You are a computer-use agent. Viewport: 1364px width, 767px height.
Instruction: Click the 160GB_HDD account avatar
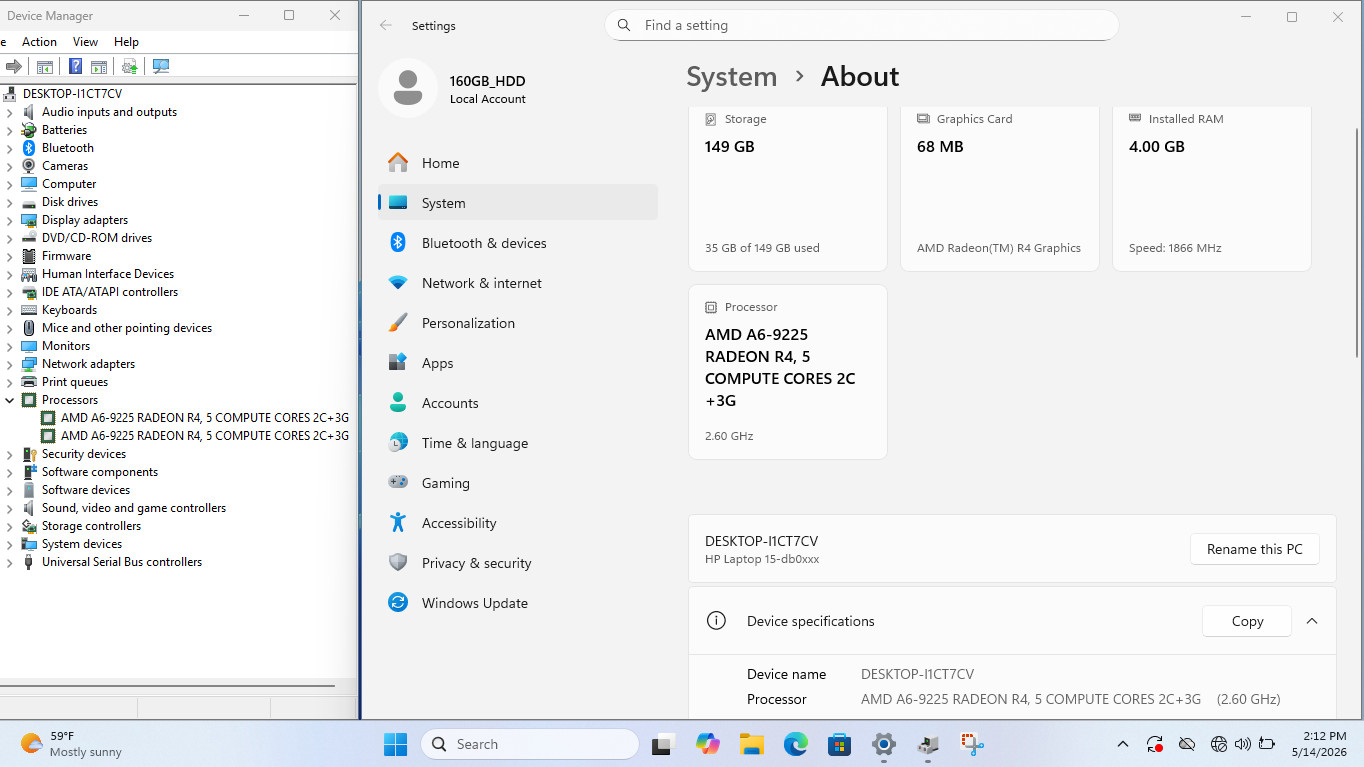[408, 88]
